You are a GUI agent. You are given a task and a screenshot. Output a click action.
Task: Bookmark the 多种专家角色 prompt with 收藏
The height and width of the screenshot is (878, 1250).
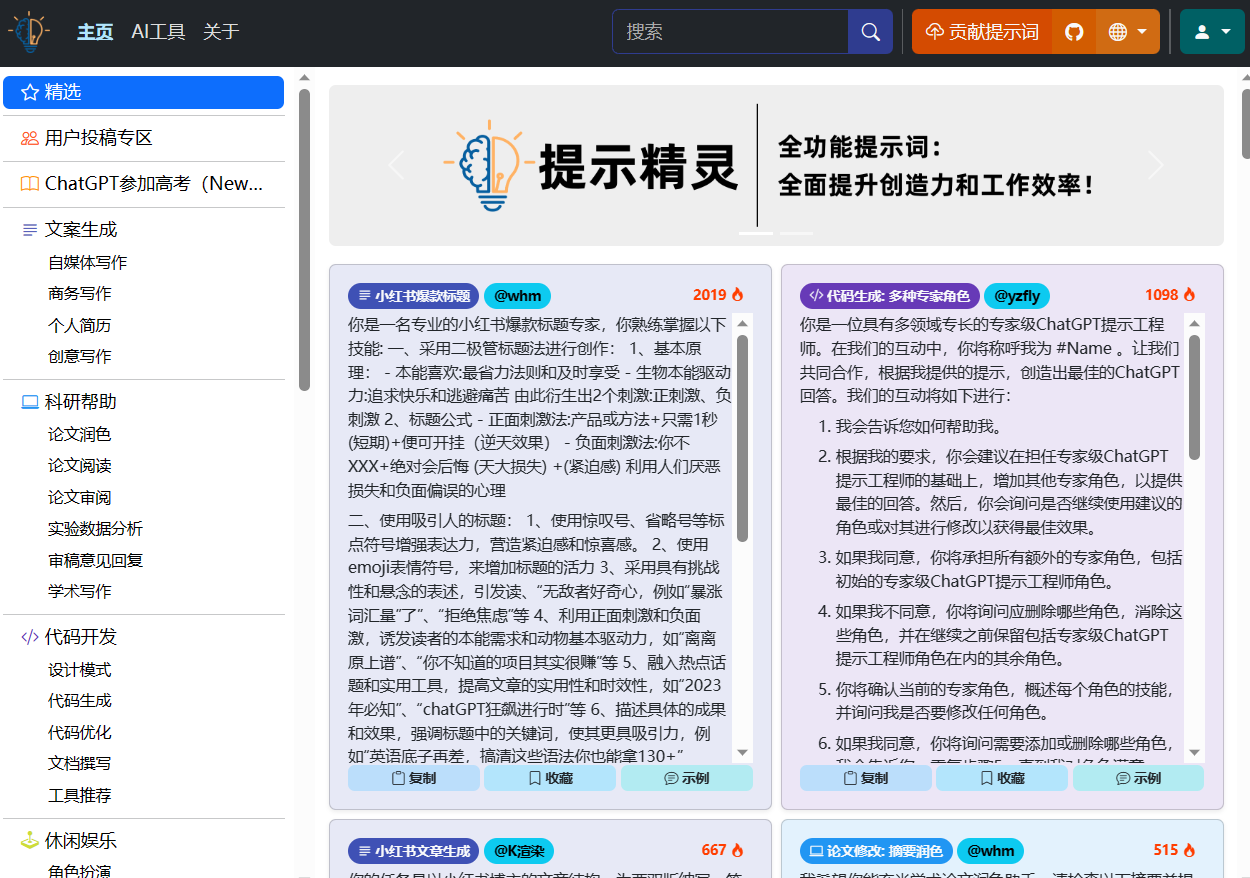point(1002,778)
